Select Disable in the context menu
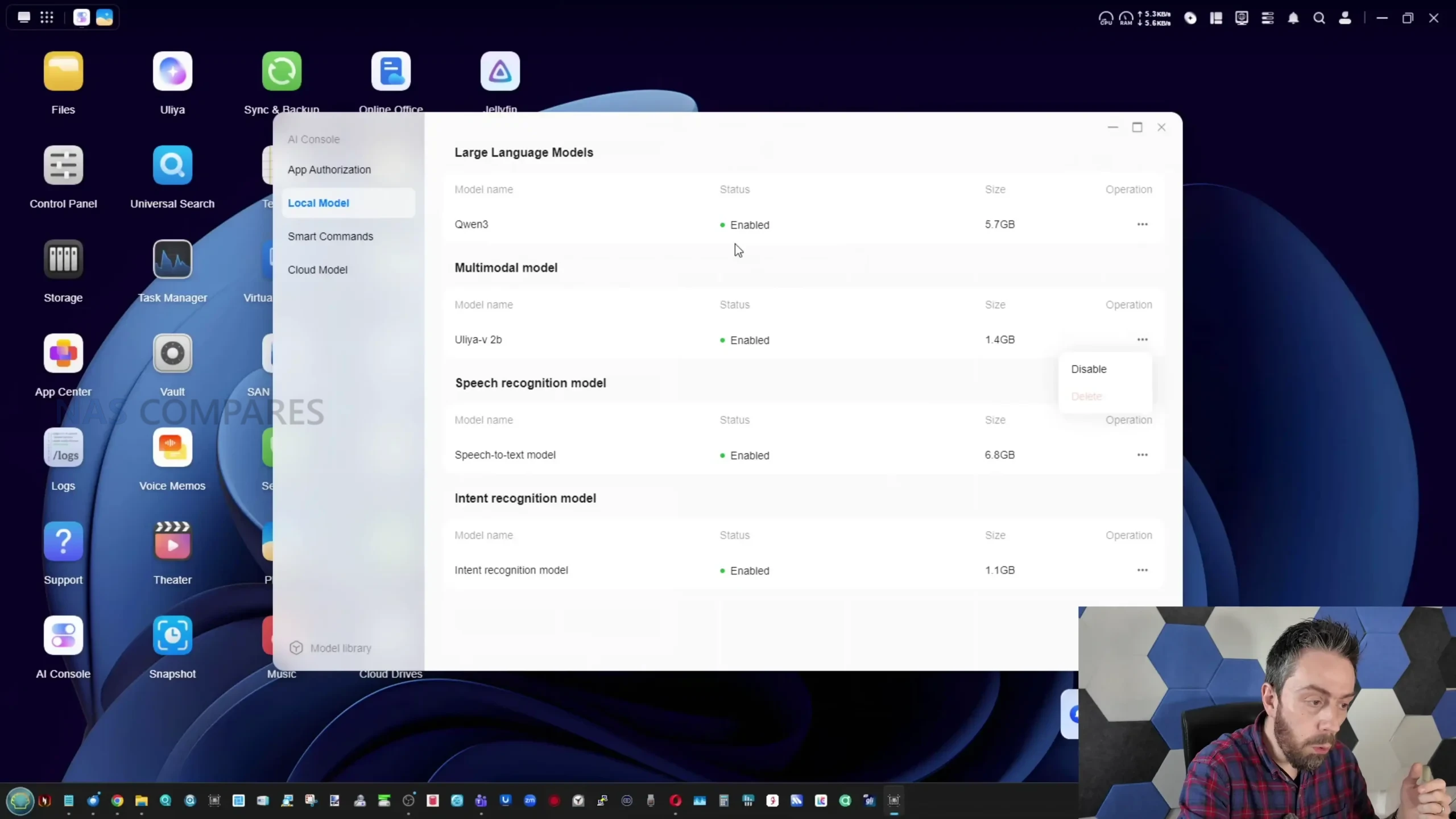Viewport: 1456px width, 819px height. pos(1089,369)
